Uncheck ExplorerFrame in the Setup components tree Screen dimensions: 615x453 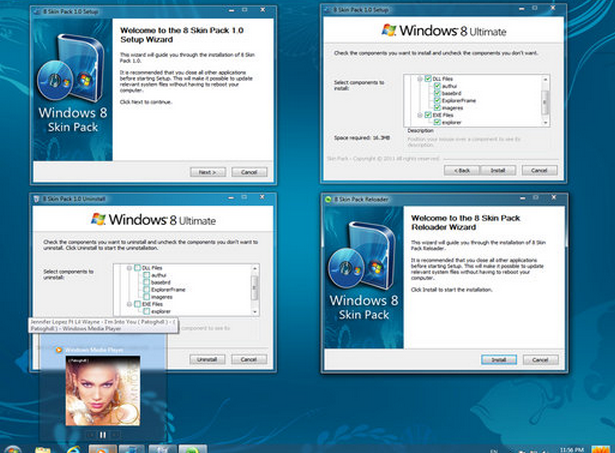click(x=437, y=100)
